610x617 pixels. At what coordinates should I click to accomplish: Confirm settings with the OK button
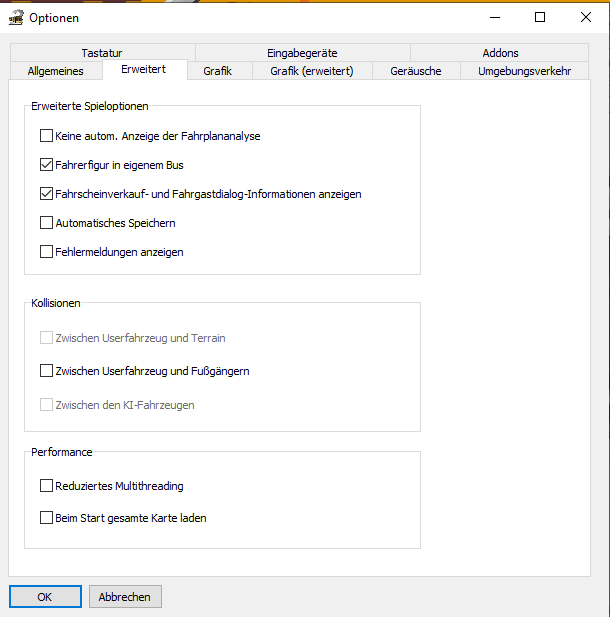[x=45, y=597]
